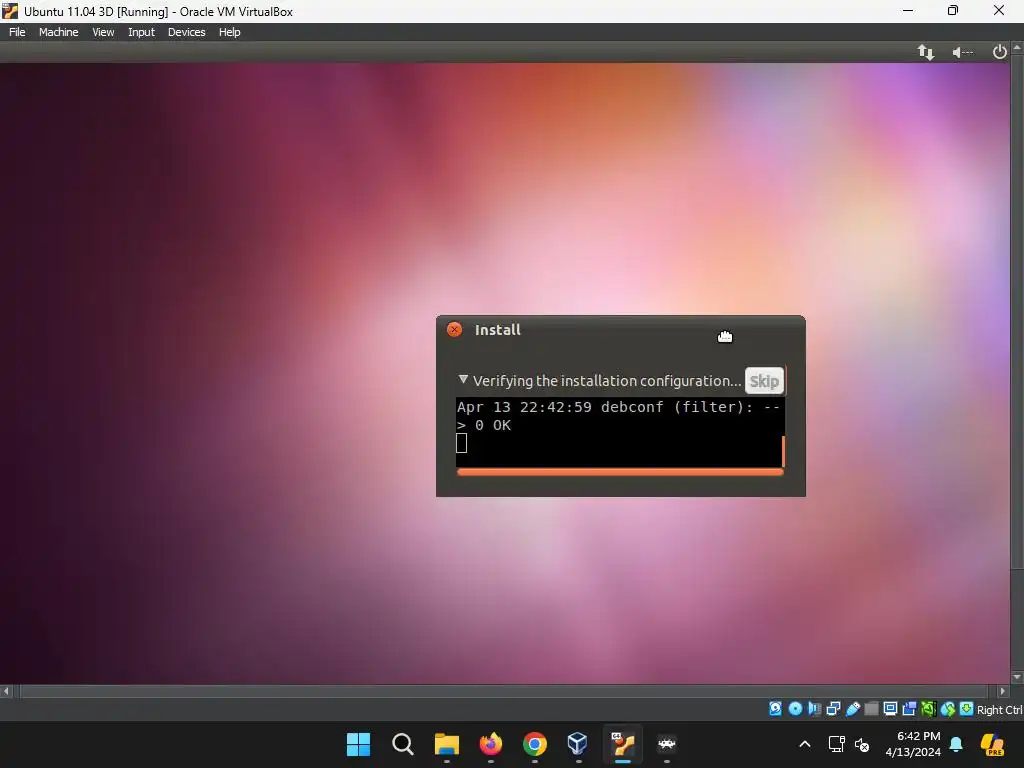Click the Install dialog title text
Image resolution: width=1024 pixels, height=768 pixels.
(x=498, y=330)
